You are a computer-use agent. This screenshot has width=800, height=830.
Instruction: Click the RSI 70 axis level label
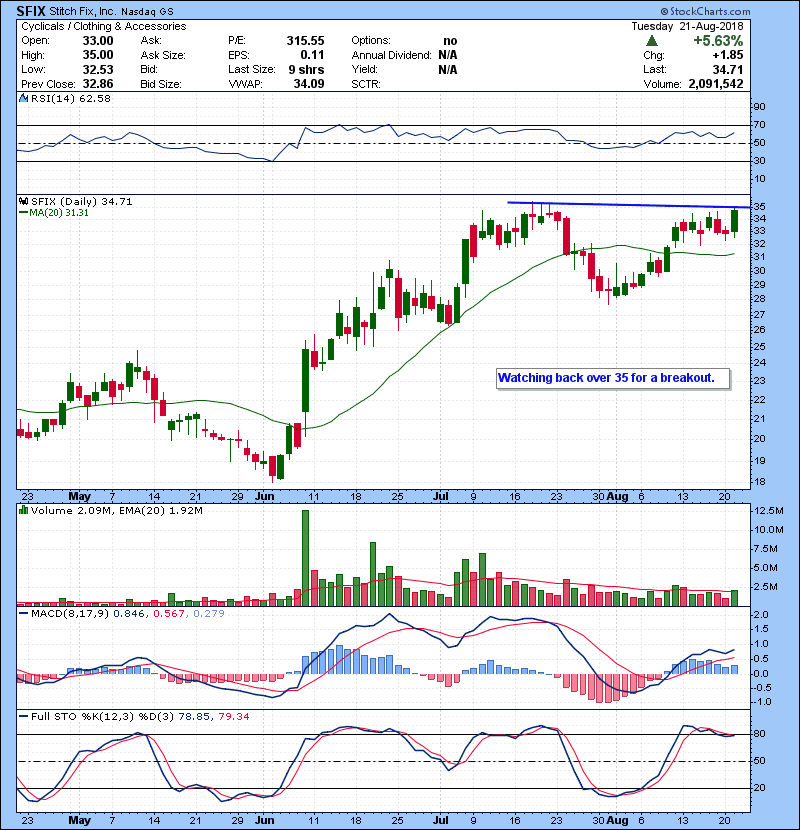tap(759, 124)
